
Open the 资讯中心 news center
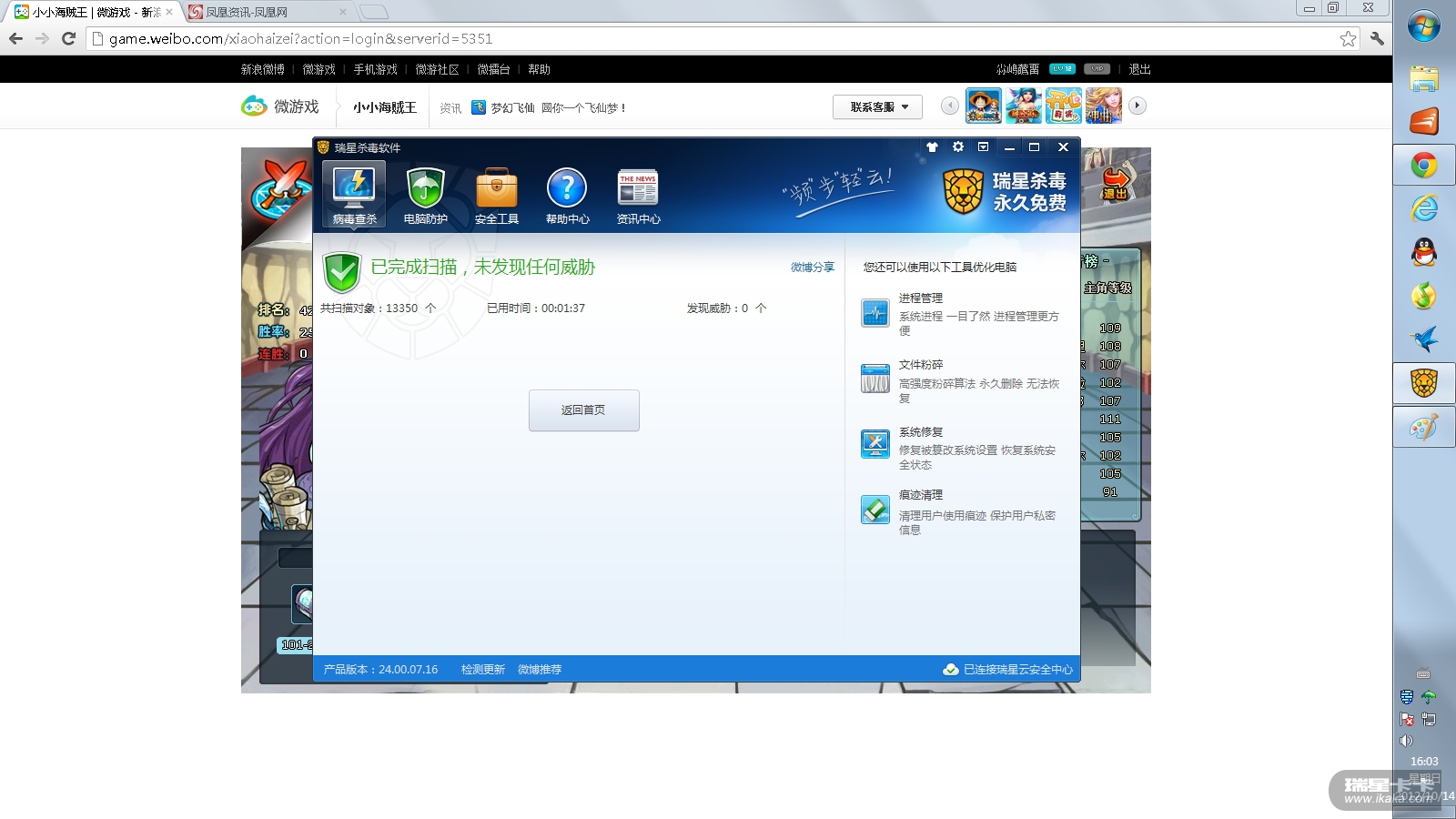click(638, 196)
